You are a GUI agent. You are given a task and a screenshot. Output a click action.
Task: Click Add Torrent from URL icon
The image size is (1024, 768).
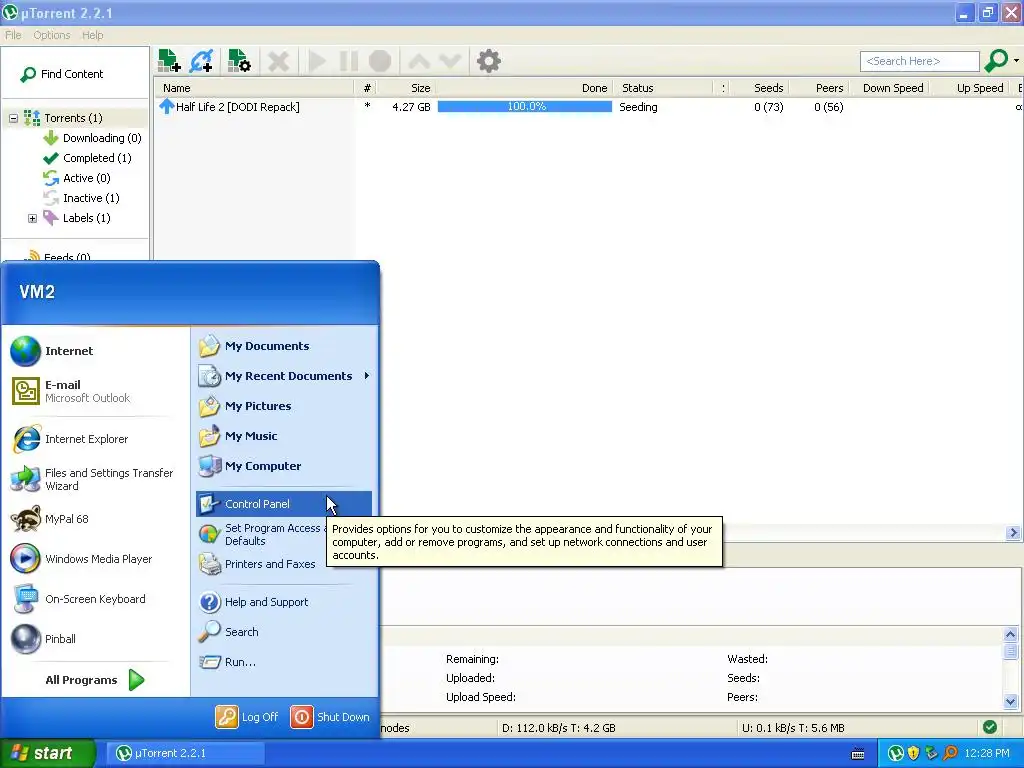tap(201, 61)
